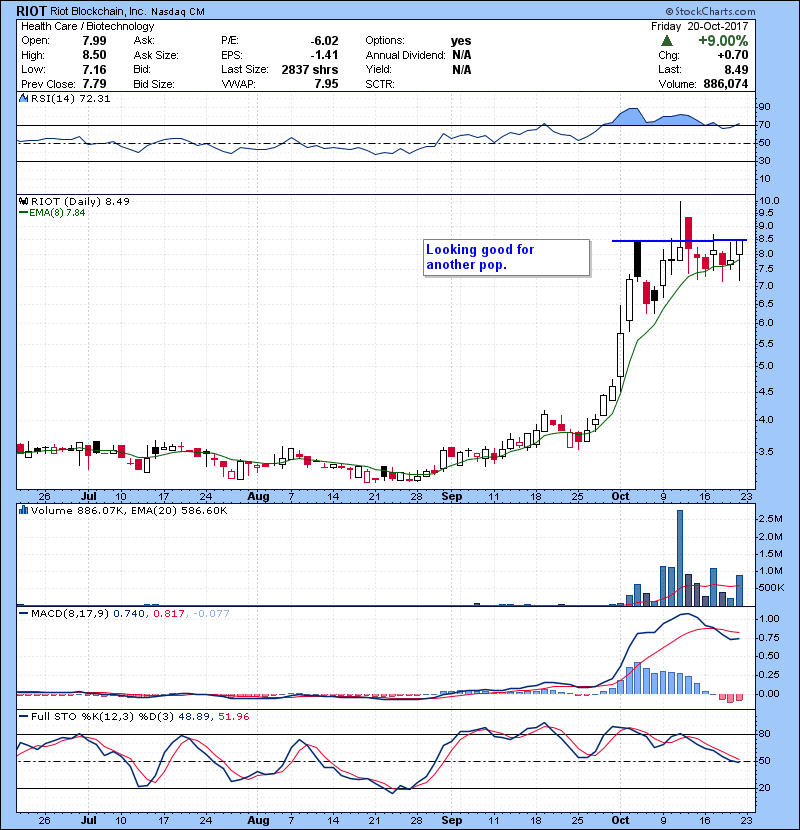This screenshot has width=800, height=830.
Task: Click the green EMA(8) legend line marker
Action: (24, 213)
